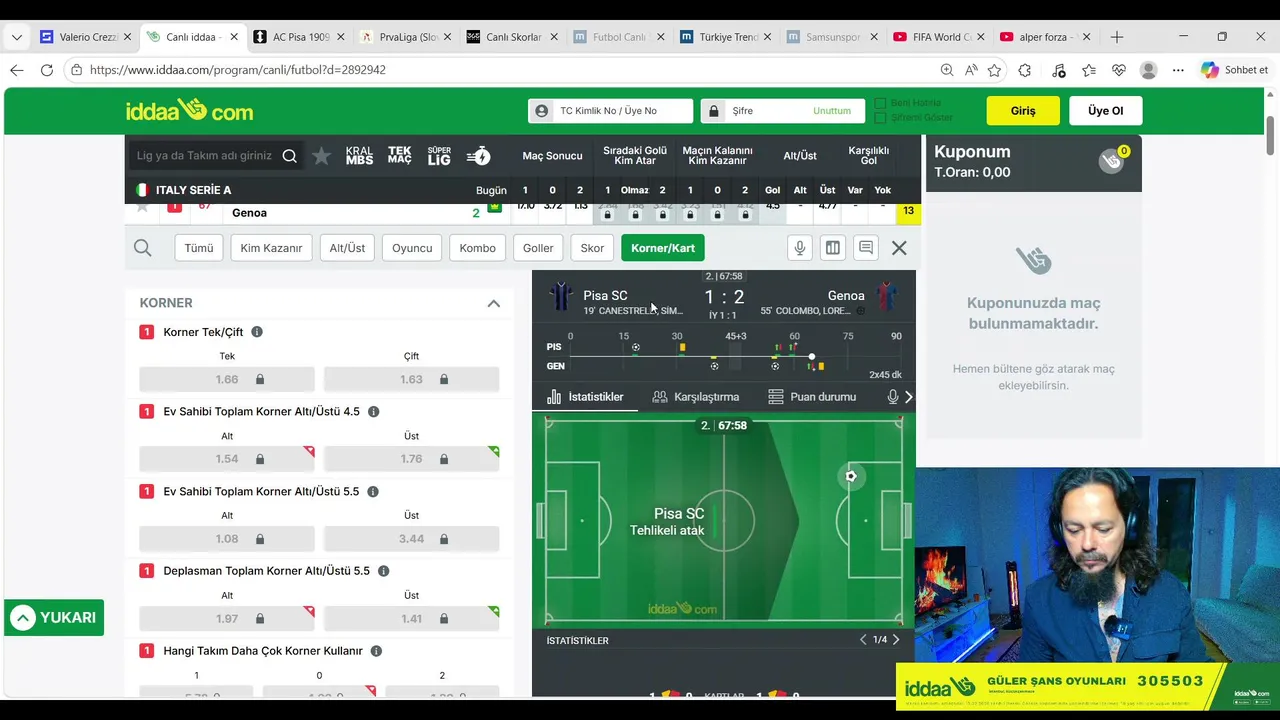The height and width of the screenshot is (720, 1280).
Task: Add page to favorites with browser star icon
Action: [994, 70]
